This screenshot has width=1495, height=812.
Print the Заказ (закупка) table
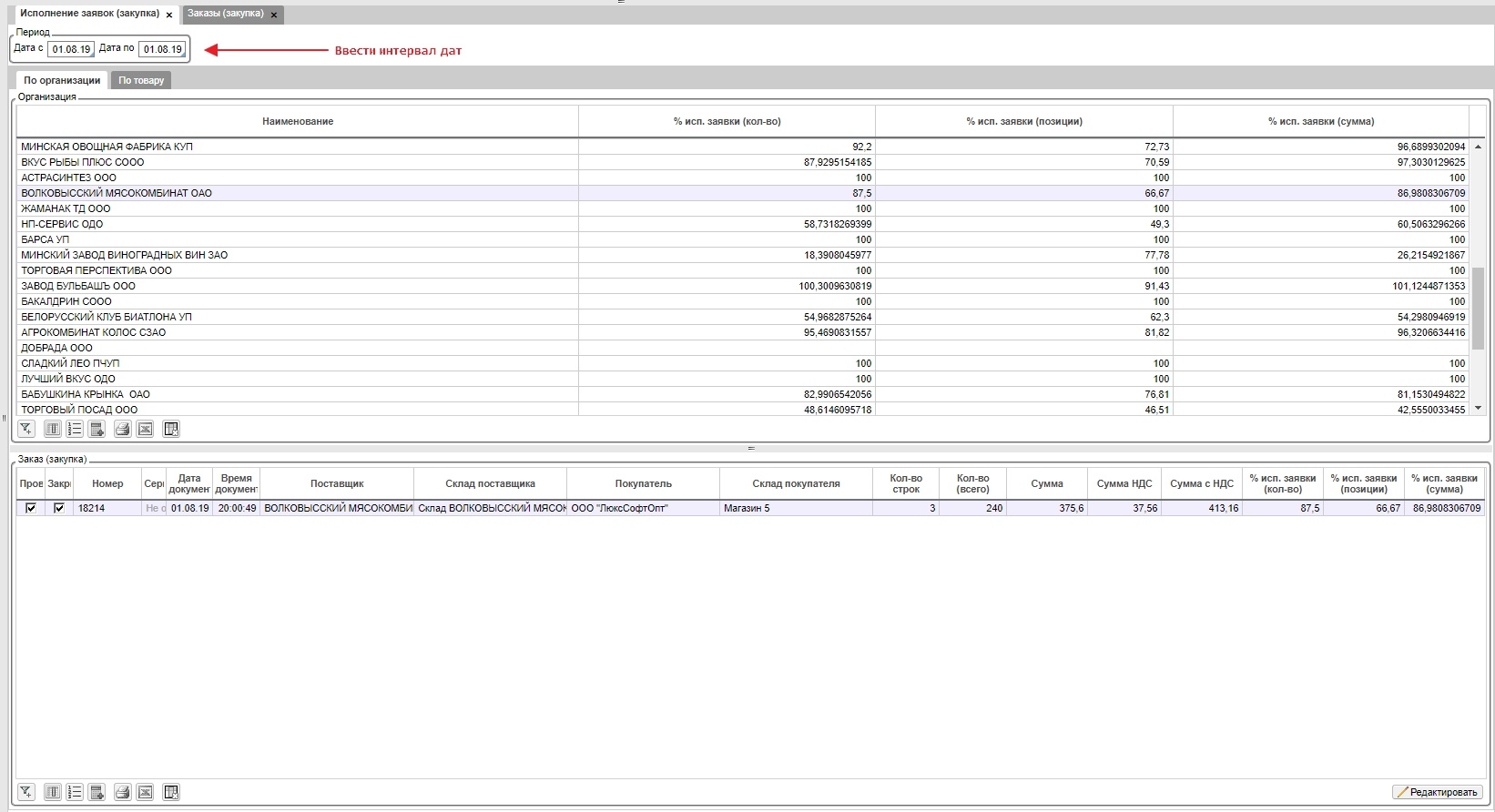[x=123, y=792]
